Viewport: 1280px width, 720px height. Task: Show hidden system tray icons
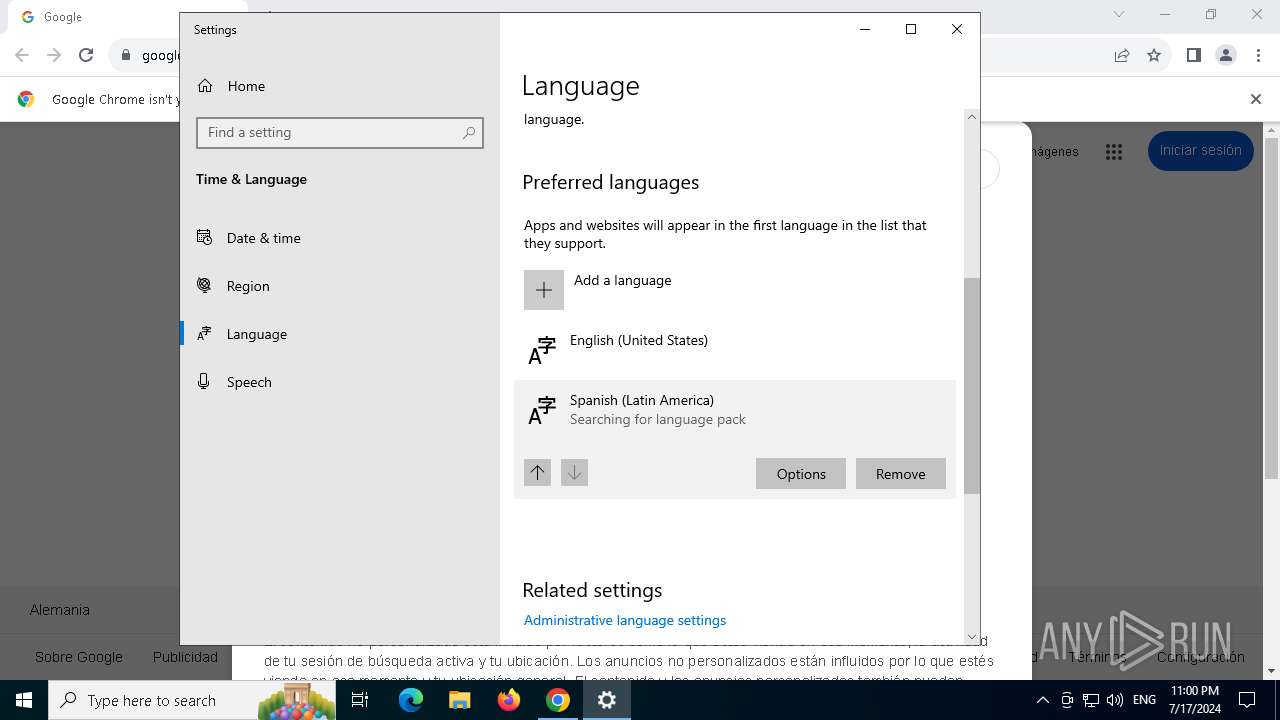(x=1042, y=700)
